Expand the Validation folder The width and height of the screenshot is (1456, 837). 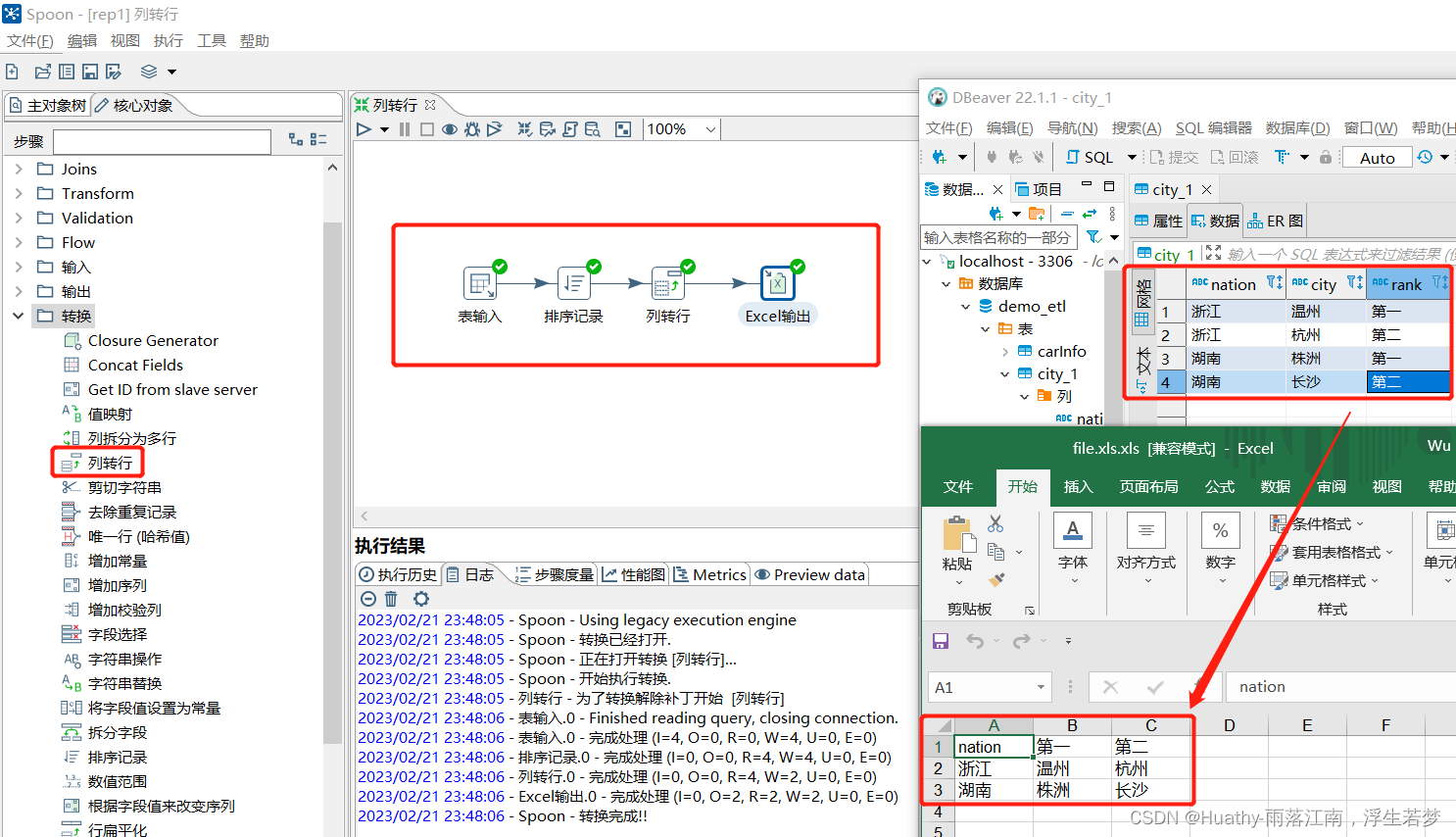click(19, 219)
